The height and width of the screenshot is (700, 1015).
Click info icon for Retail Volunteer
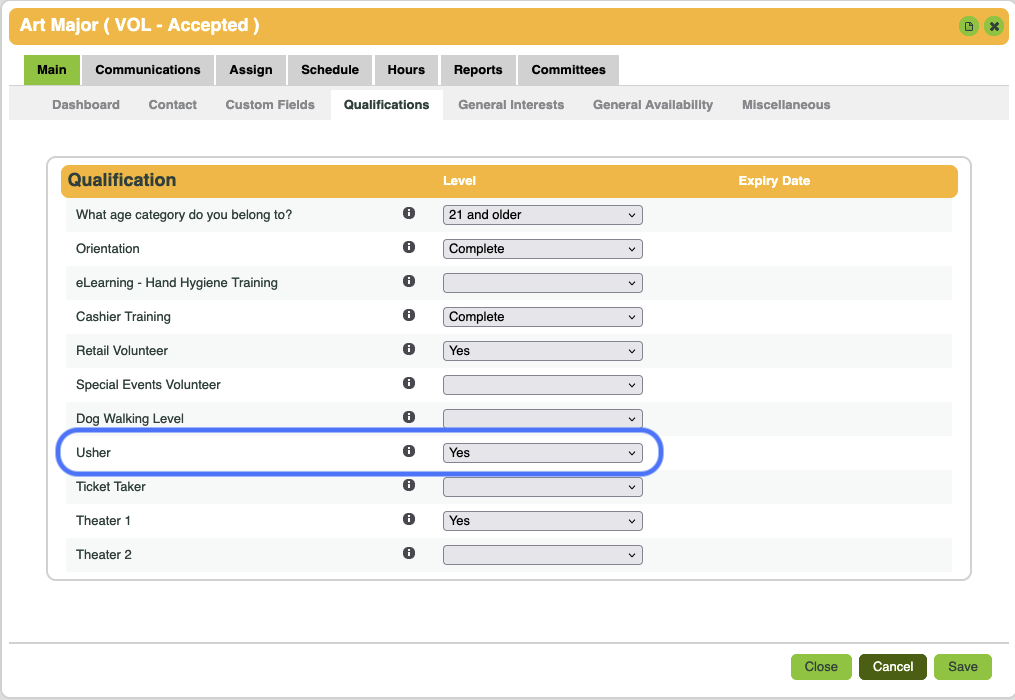coord(408,349)
